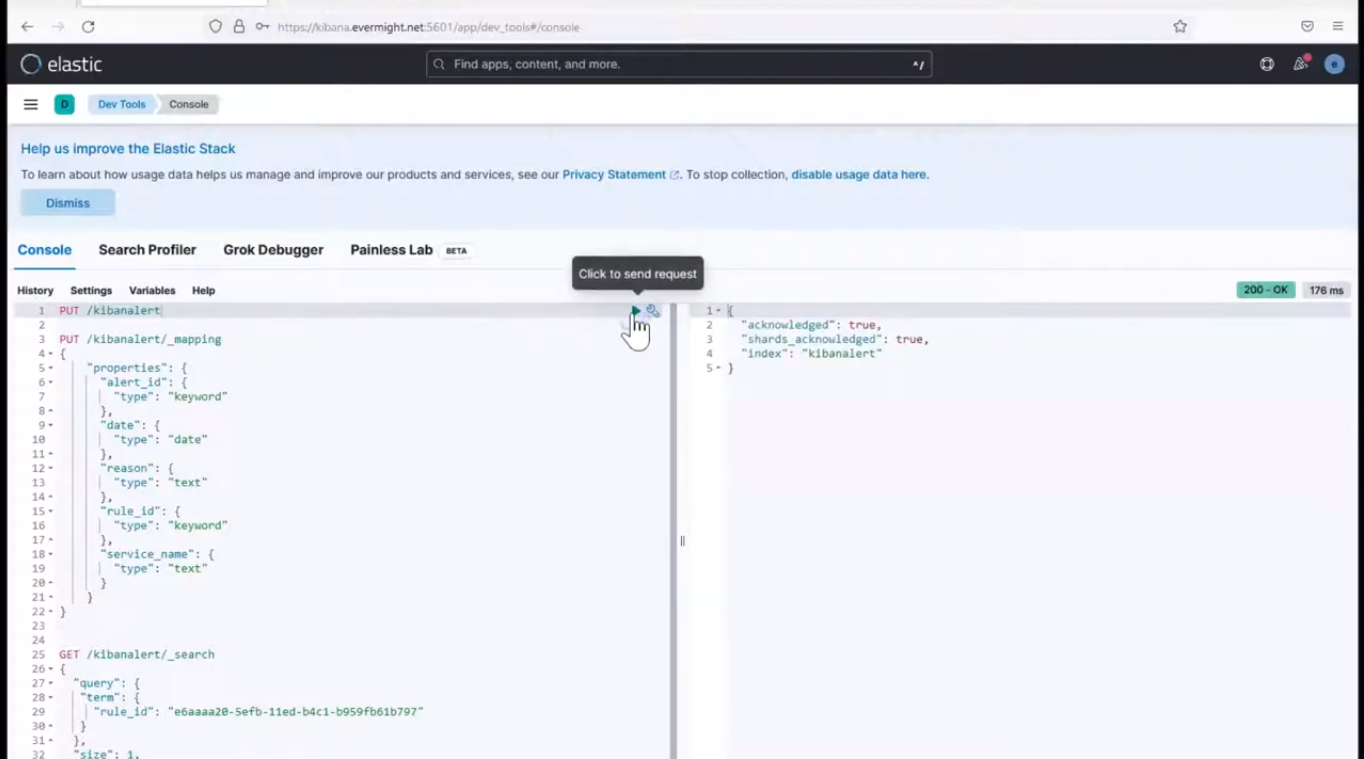Click the browser forward arrow
The width and height of the screenshot is (1364, 759).
point(57,27)
